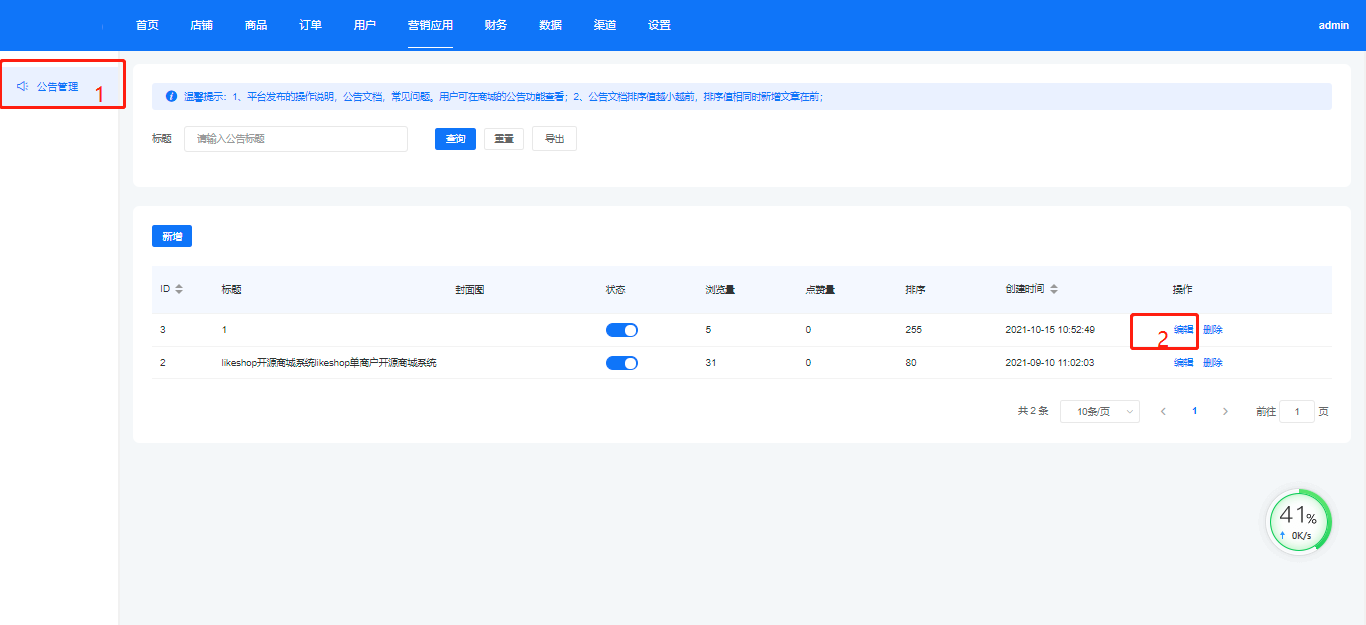This screenshot has height=625, width=1366.
Task: Open the 营销应用 tab in the top navigation
Action: tap(430, 25)
